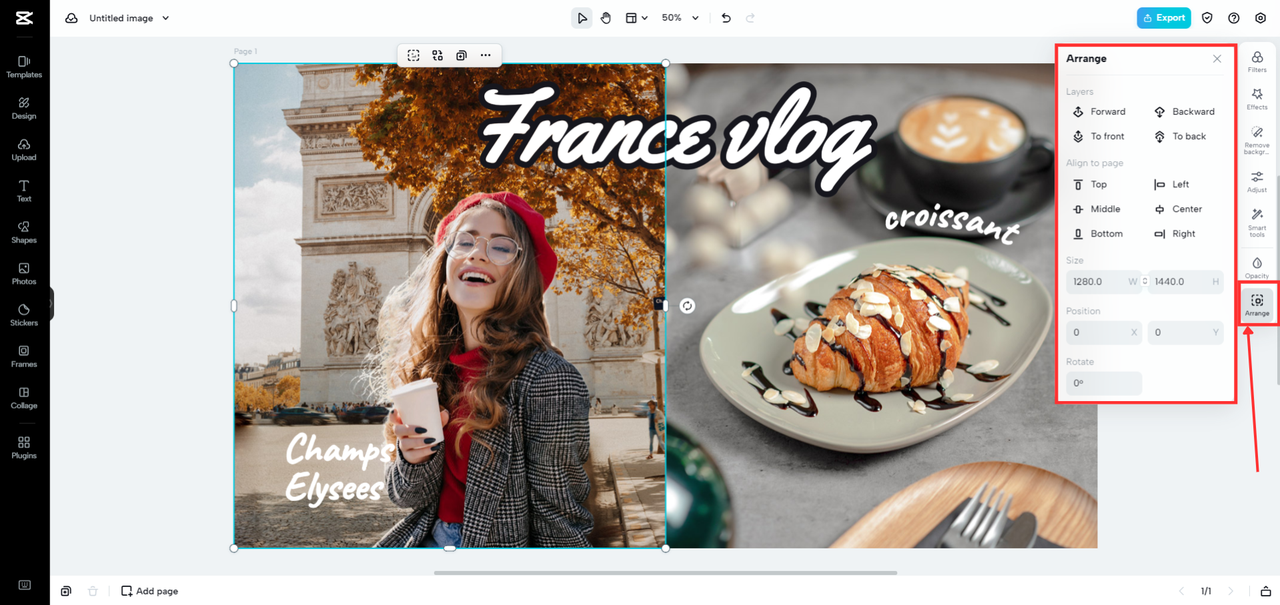Screen dimensions: 1280x605
Task: Expand the Untitled image name dropdown
Action: point(165,18)
